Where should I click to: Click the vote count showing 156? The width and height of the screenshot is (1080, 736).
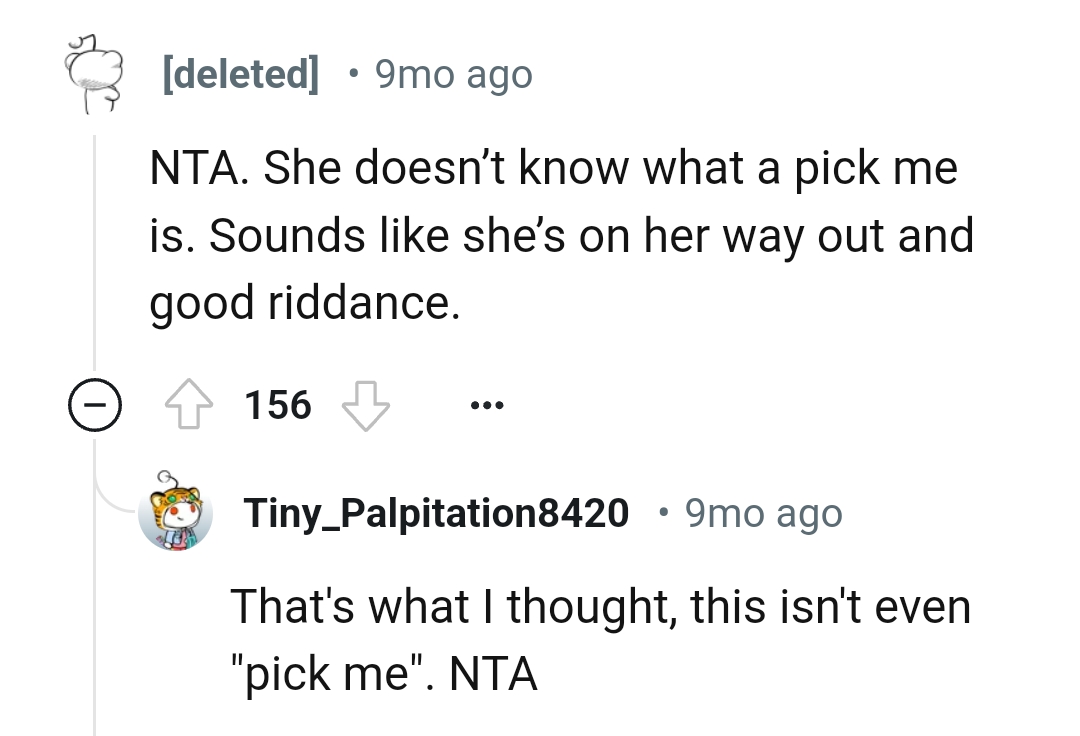coord(277,404)
